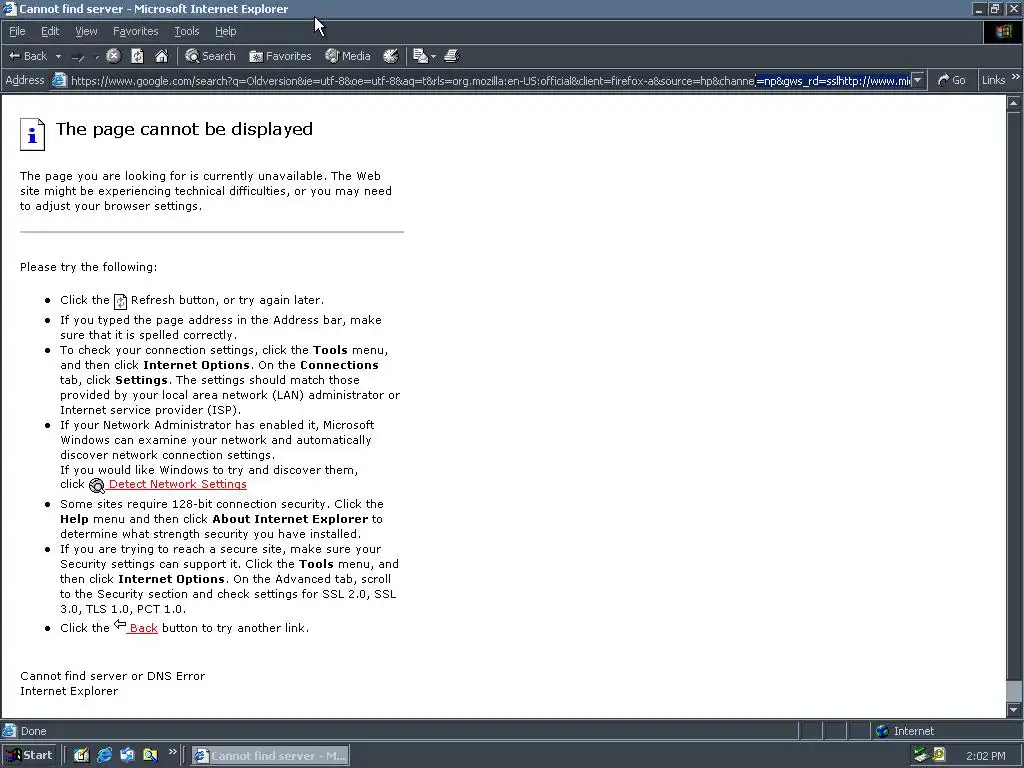Click the Print icon

[x=451, y=56]
